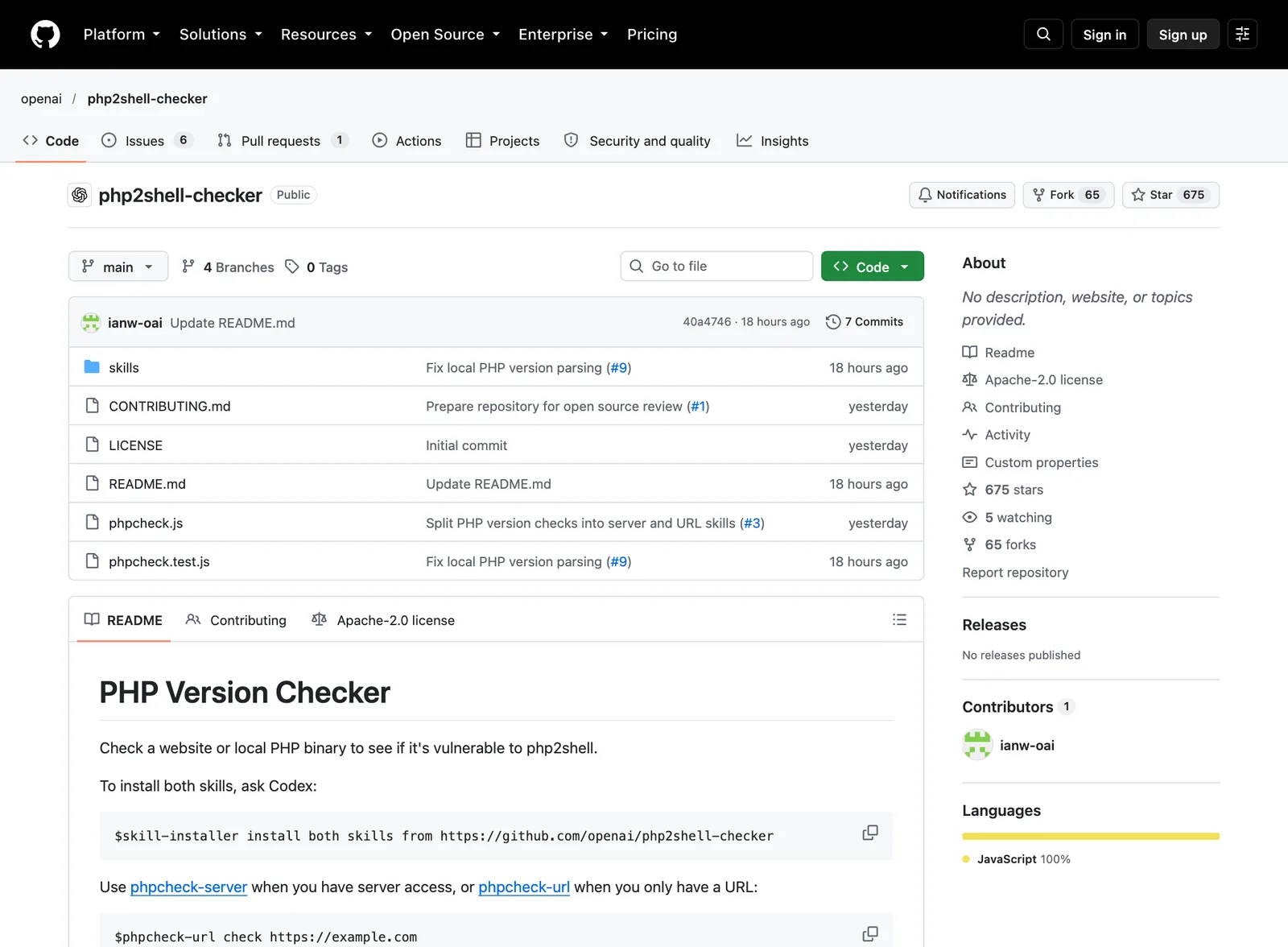Image resolution: width=1288 pixels, height=947 pixels.
Task: Copy the phpcheck-url check command
Action: [870, 934]
